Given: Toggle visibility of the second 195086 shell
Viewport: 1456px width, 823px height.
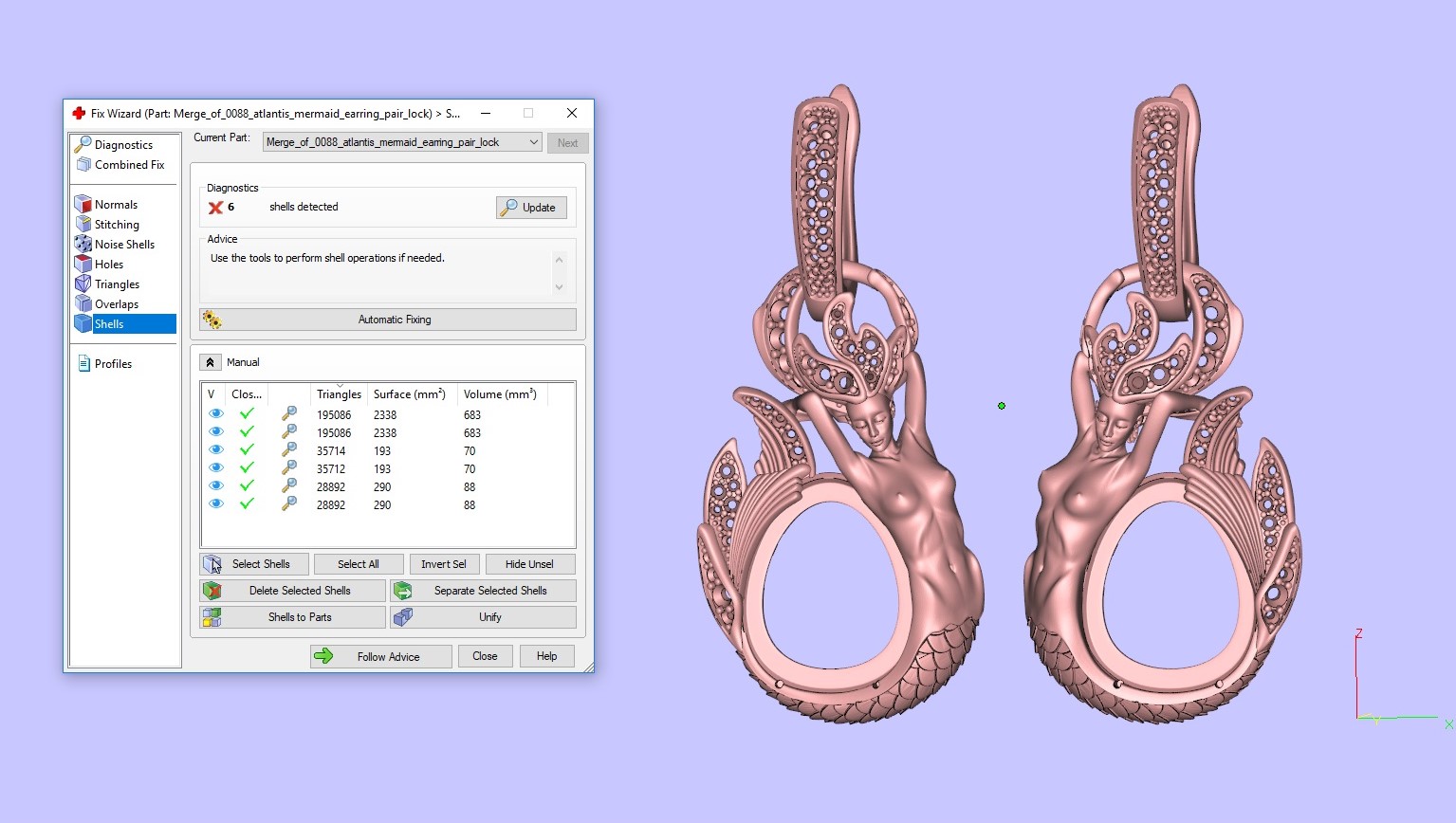Looking at the screenshot, I should [x=216, y=432].
